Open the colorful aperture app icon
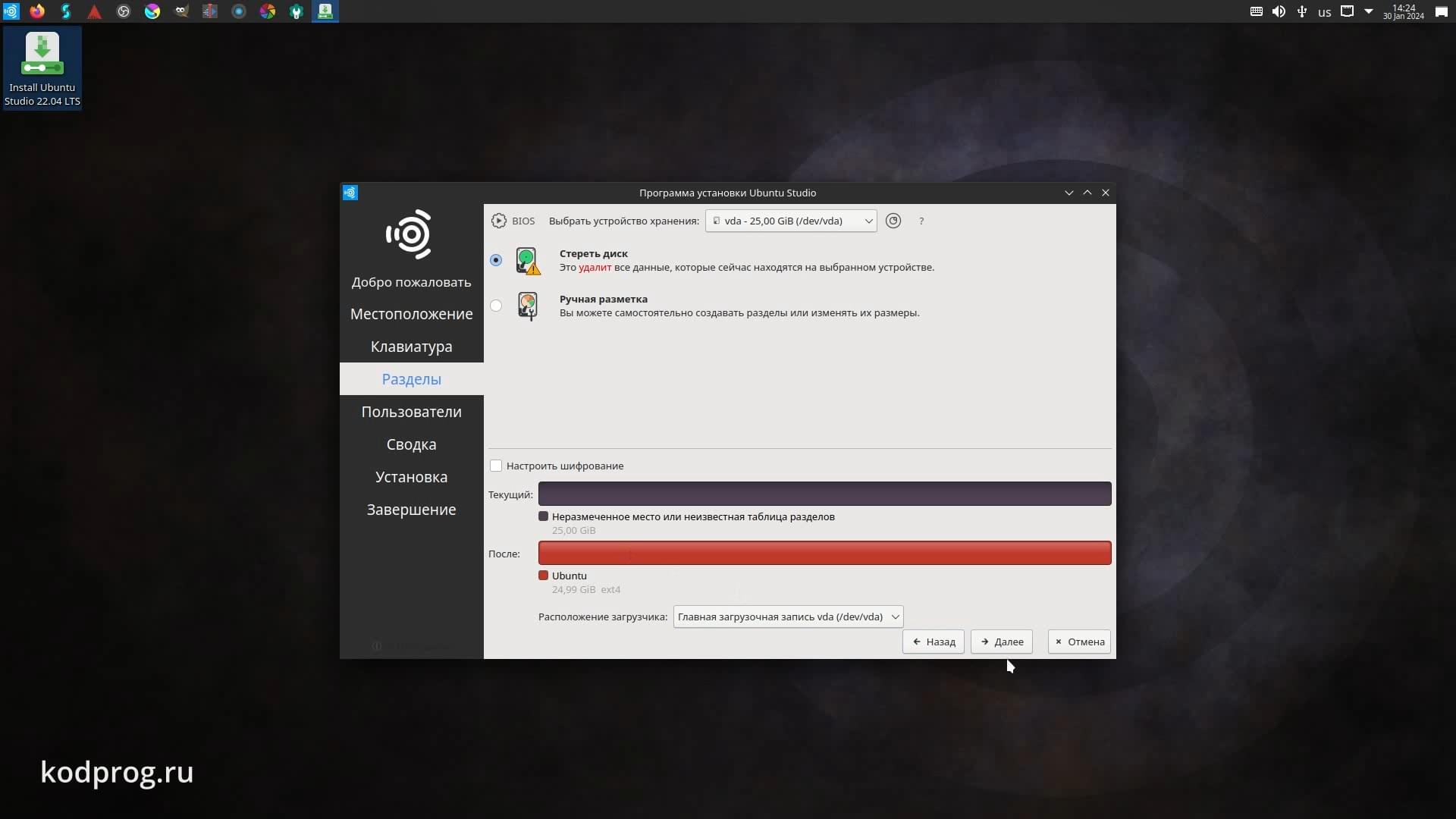This screenshot has width=1456, height=819. (268, 11)
